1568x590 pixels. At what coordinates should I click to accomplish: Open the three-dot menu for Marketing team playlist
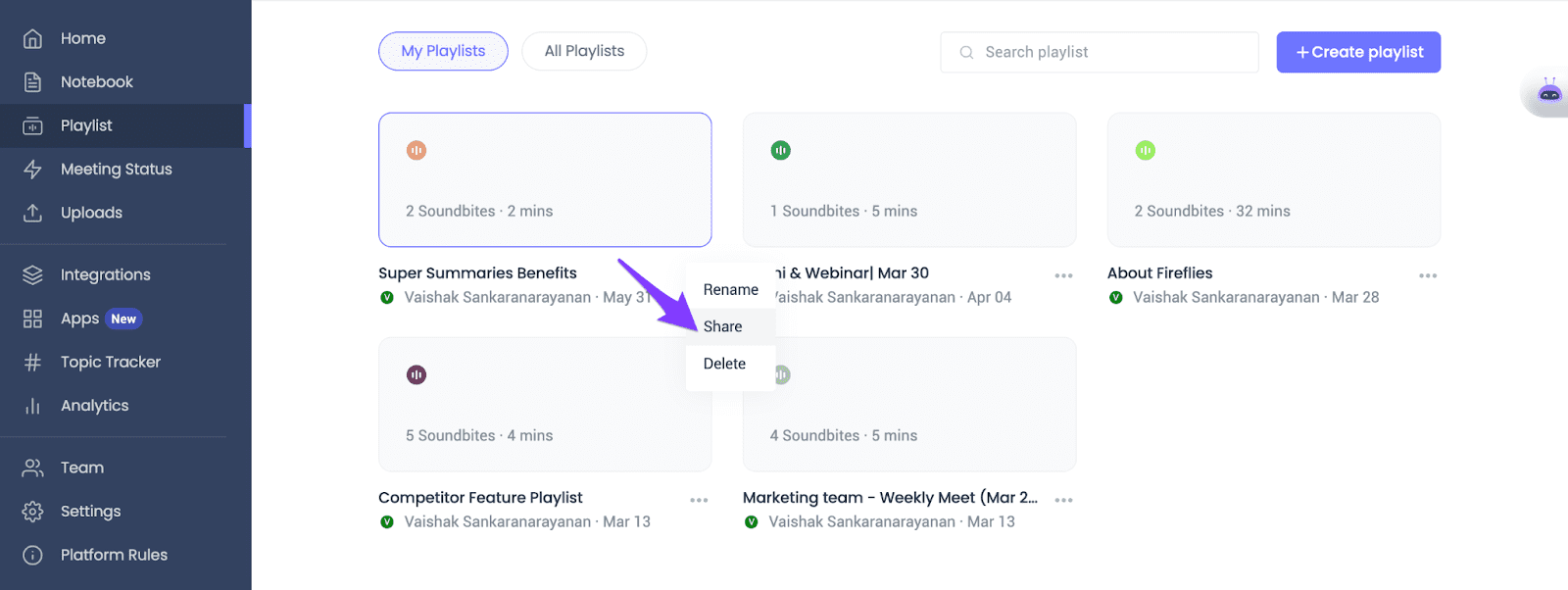click(1063, 500)
